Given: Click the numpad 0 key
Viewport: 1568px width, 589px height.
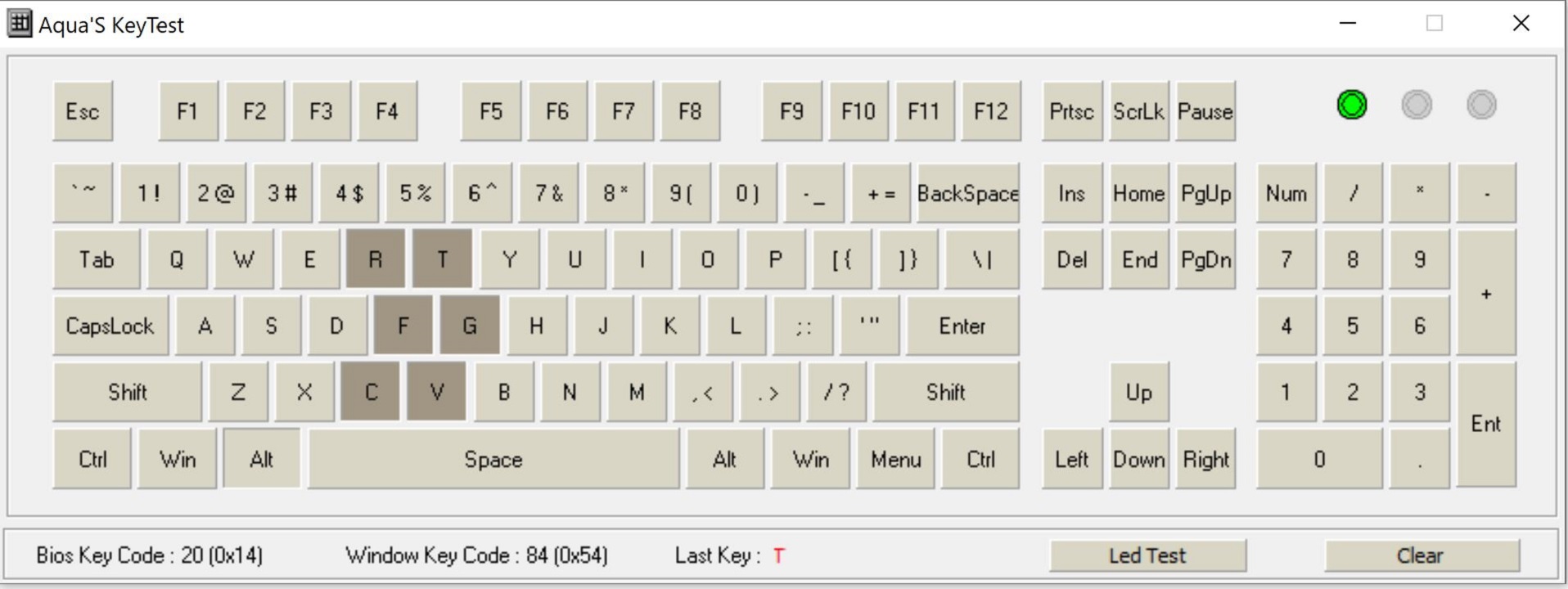Looking at the screenshot, I should [1319, 459].
